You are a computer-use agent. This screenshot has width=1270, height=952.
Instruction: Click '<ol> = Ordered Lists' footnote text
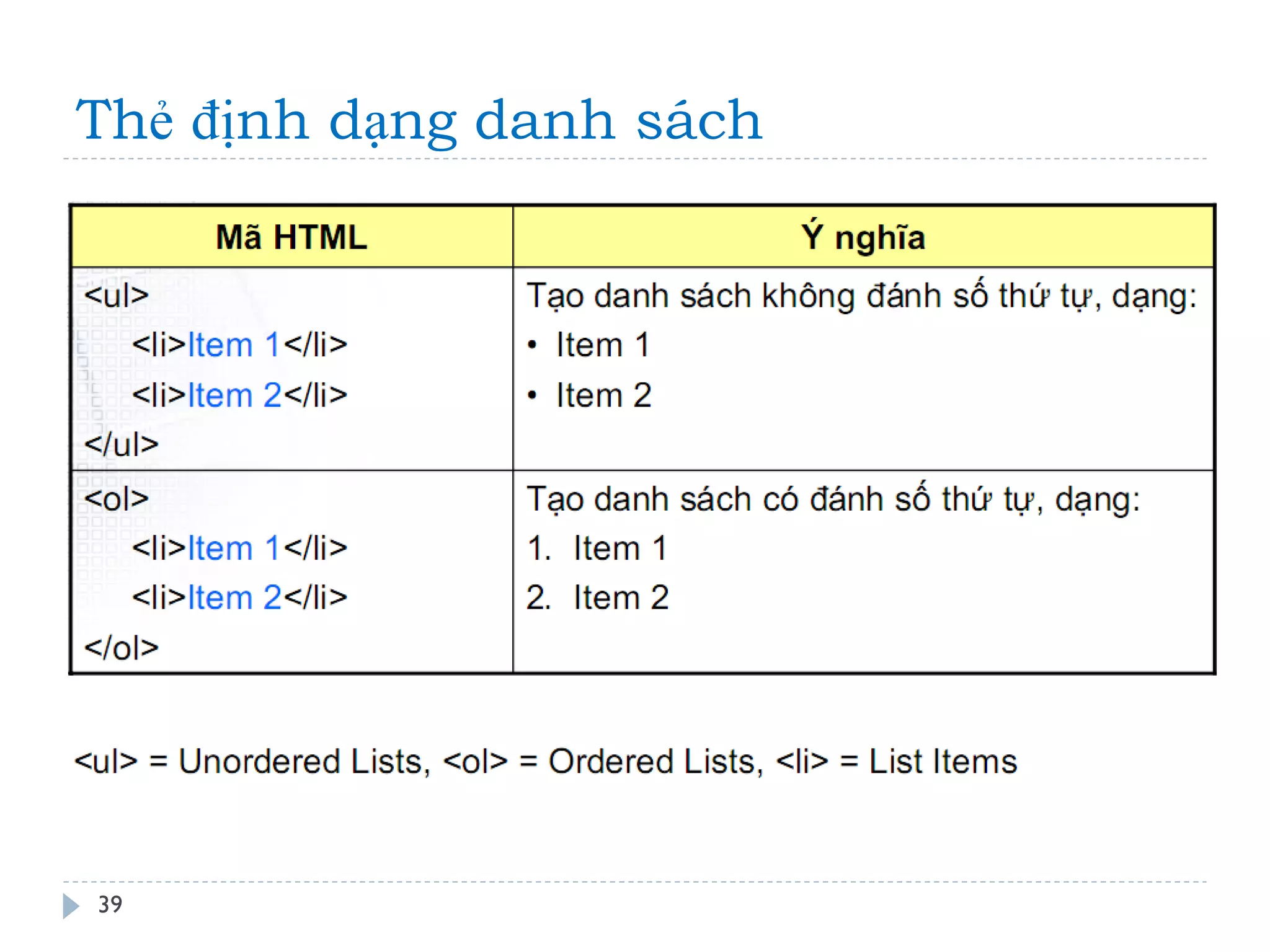click(600, 761)
